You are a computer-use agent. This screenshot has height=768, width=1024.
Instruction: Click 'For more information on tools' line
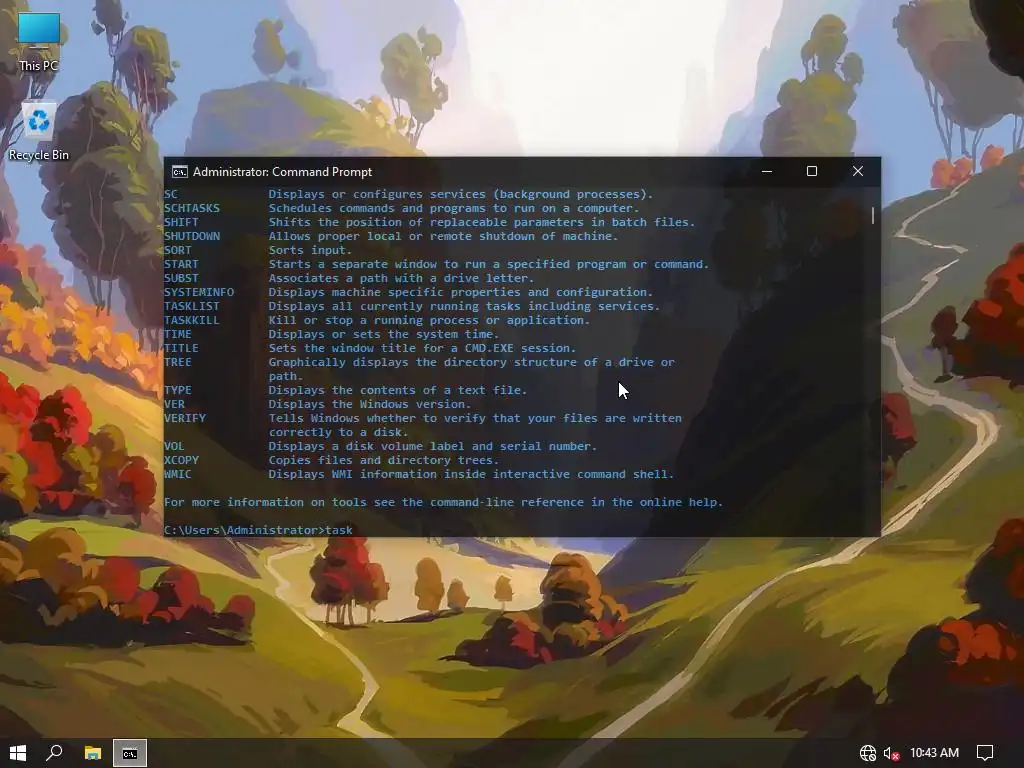point(443,502)
